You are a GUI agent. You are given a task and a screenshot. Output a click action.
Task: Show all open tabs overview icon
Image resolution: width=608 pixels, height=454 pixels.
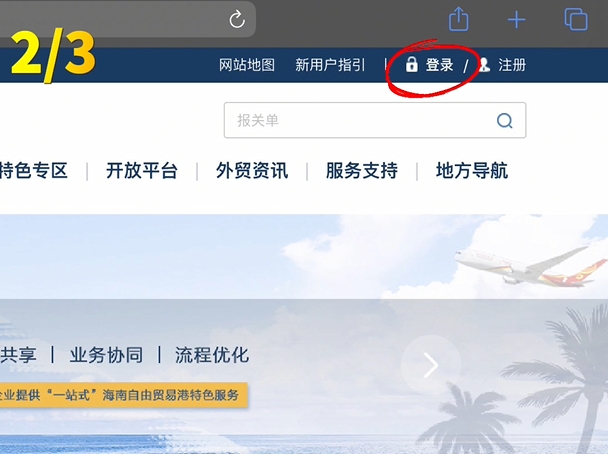576,19
